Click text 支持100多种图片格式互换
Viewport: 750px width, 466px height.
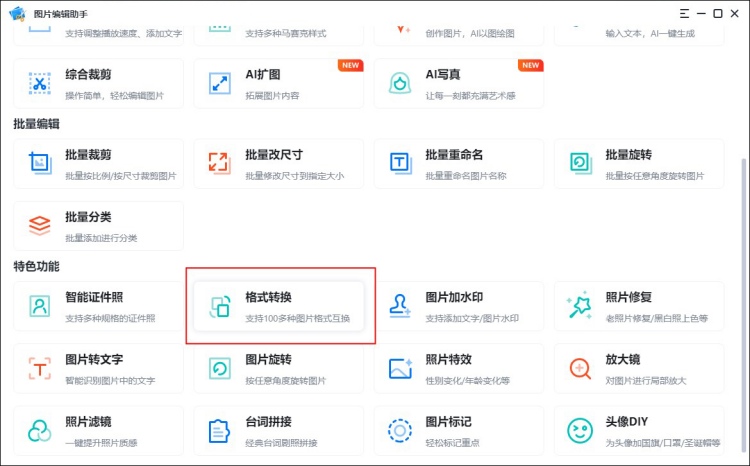click(298, 318)
